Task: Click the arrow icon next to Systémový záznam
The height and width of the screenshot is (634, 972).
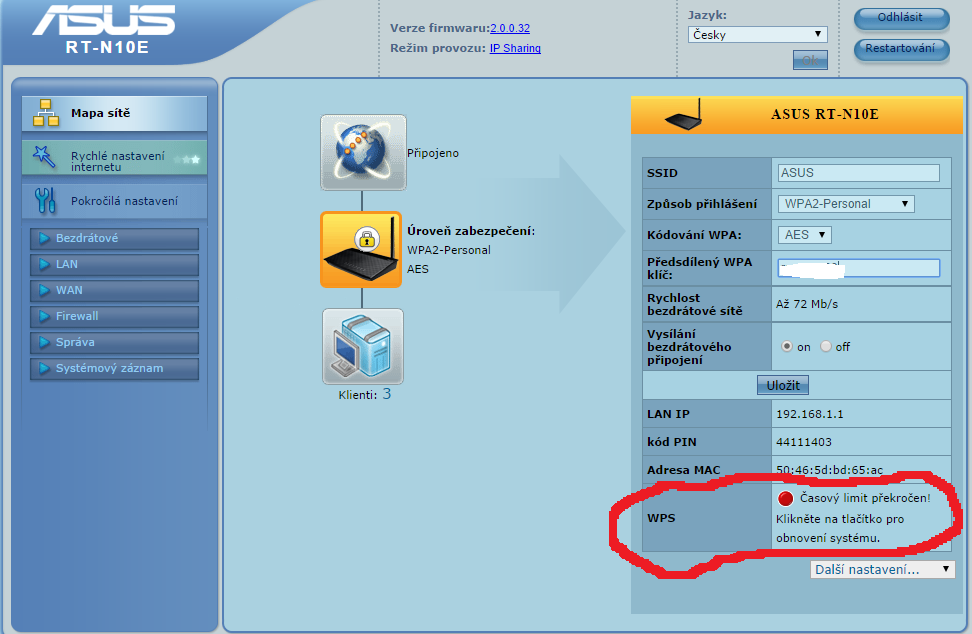Action: pos(44,368)
